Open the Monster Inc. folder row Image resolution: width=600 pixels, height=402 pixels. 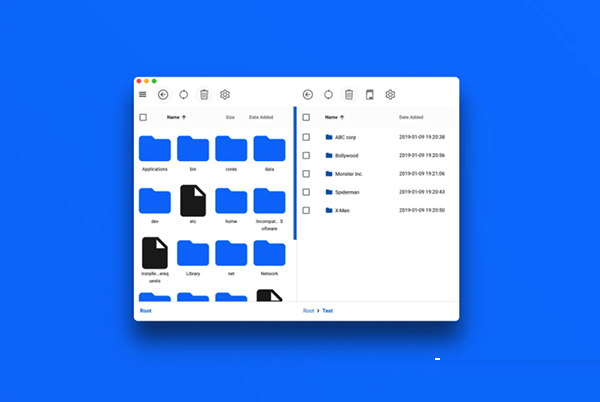click(378, 174)
